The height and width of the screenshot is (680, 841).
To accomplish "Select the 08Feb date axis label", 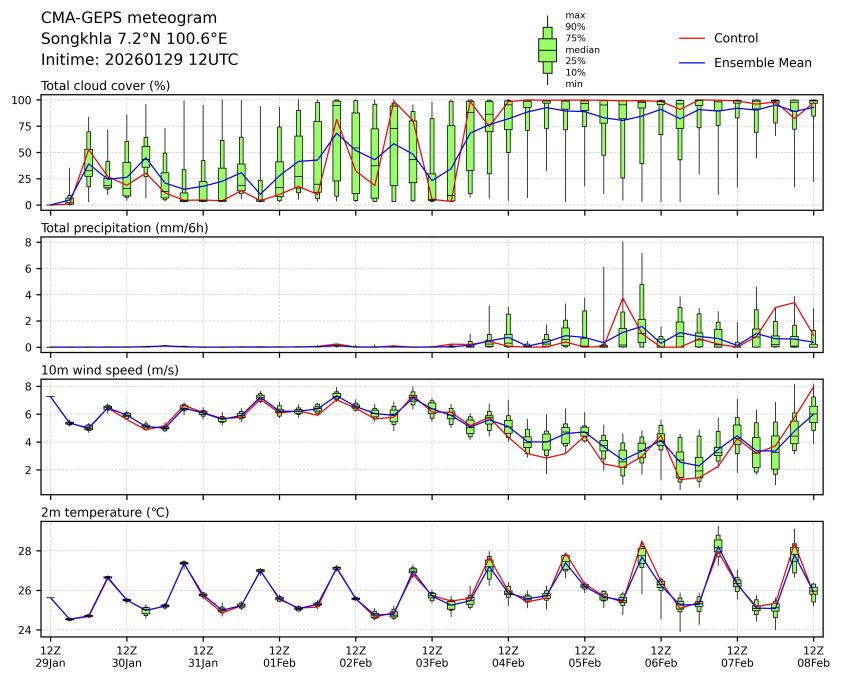I will tap(813, 662).
